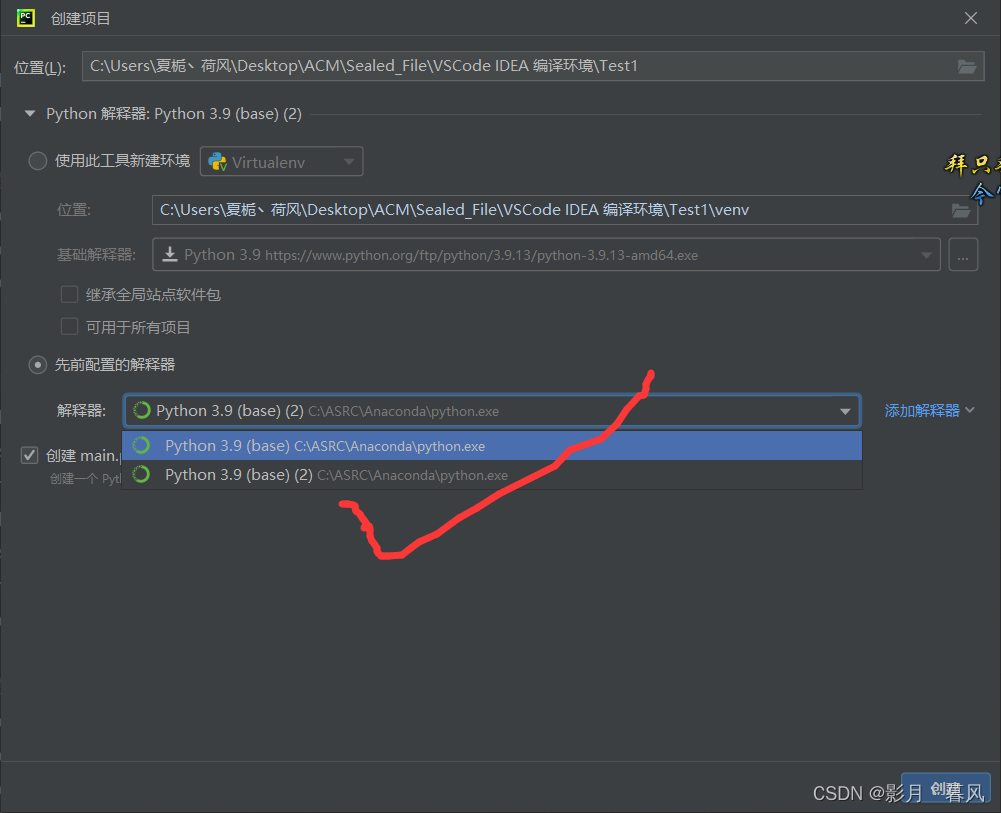Expand the 'Add interpreter' dropdown link

tap(930, 410)
